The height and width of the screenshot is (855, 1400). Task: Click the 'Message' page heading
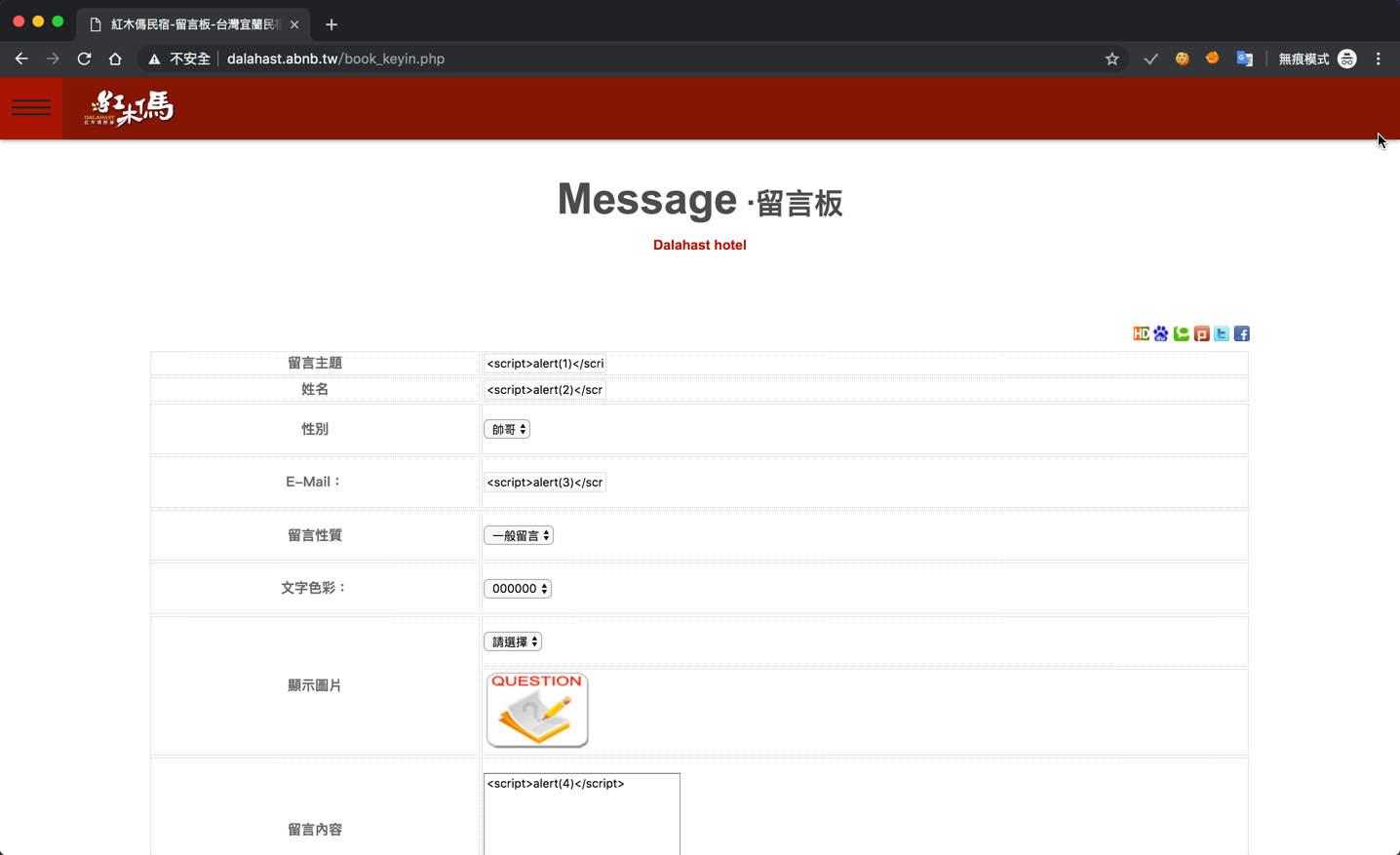tap(647, 199)
